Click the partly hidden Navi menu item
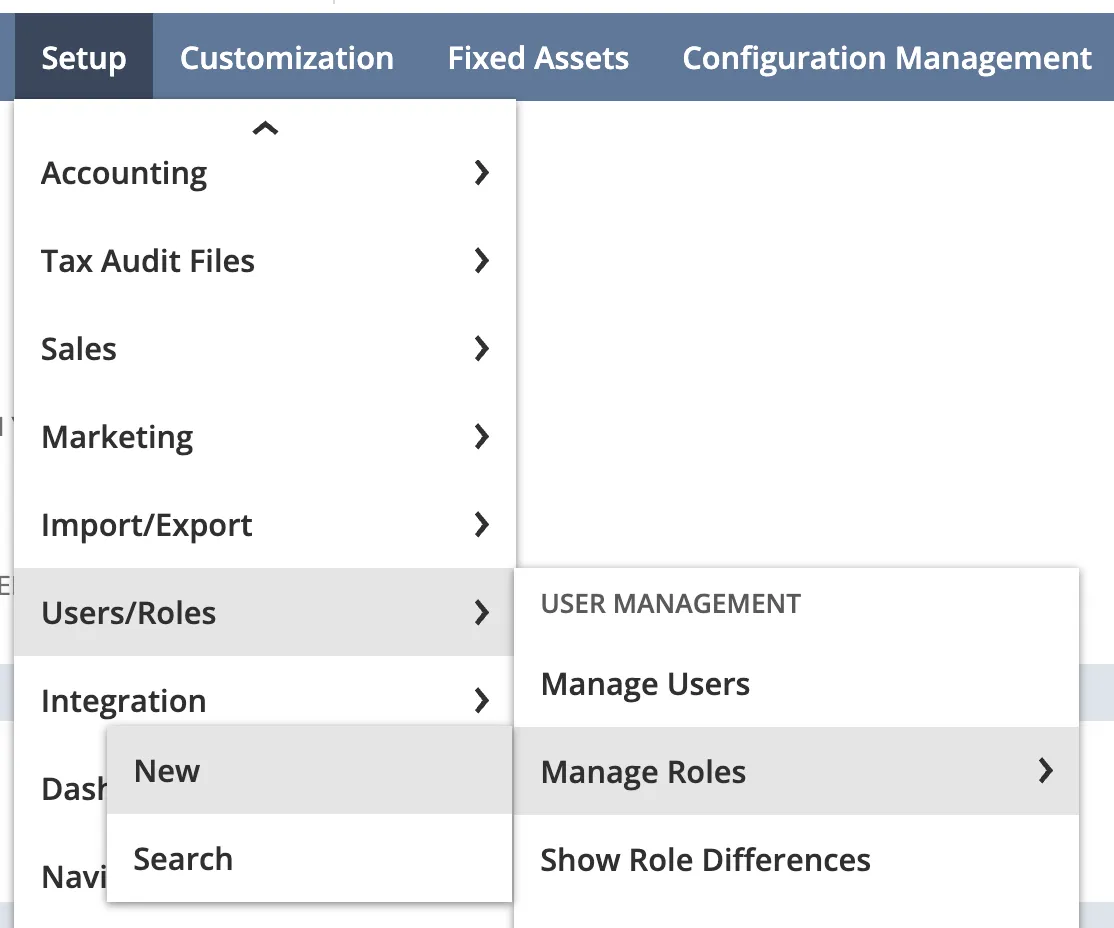 tap(74, 877)
